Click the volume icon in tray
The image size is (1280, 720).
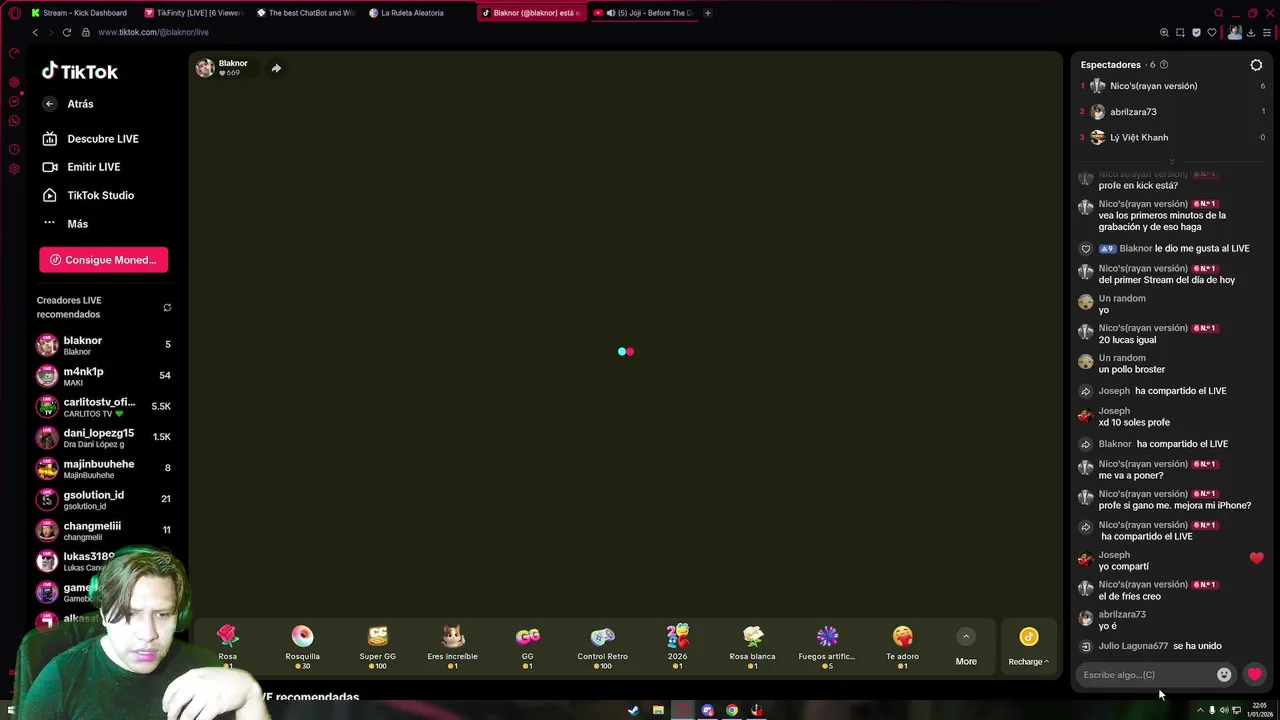pyautogui.click(x=1224, y=710)
